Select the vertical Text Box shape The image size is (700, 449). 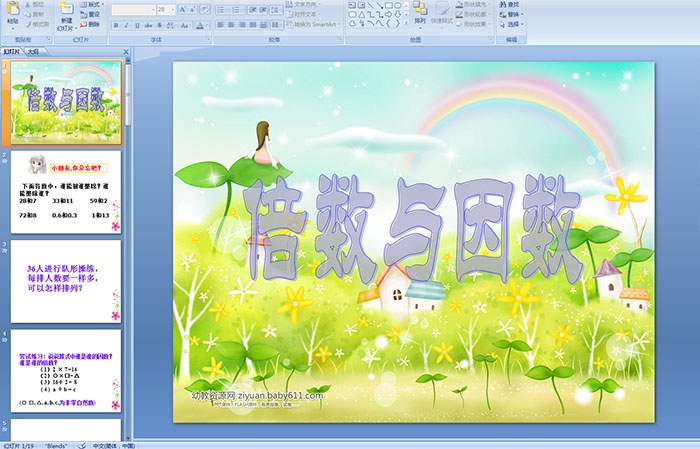tap(361, 5)
